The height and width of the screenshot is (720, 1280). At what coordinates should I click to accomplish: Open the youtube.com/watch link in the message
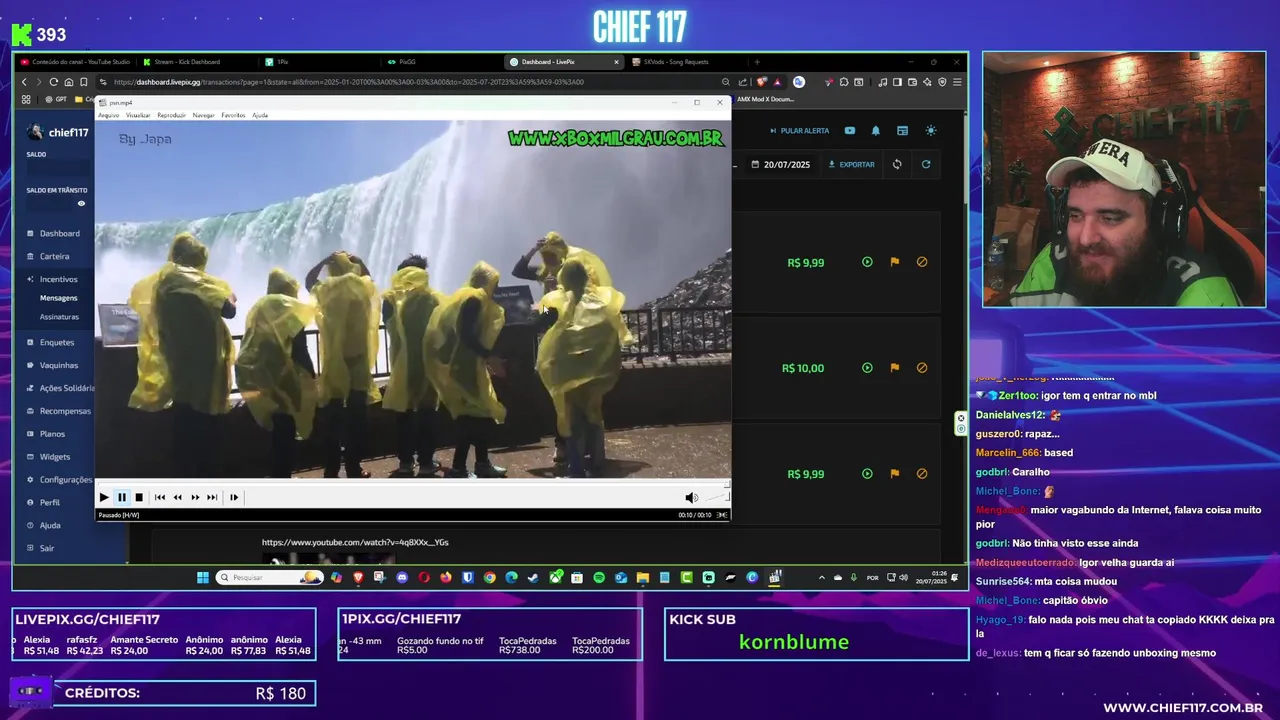(355, 542)
